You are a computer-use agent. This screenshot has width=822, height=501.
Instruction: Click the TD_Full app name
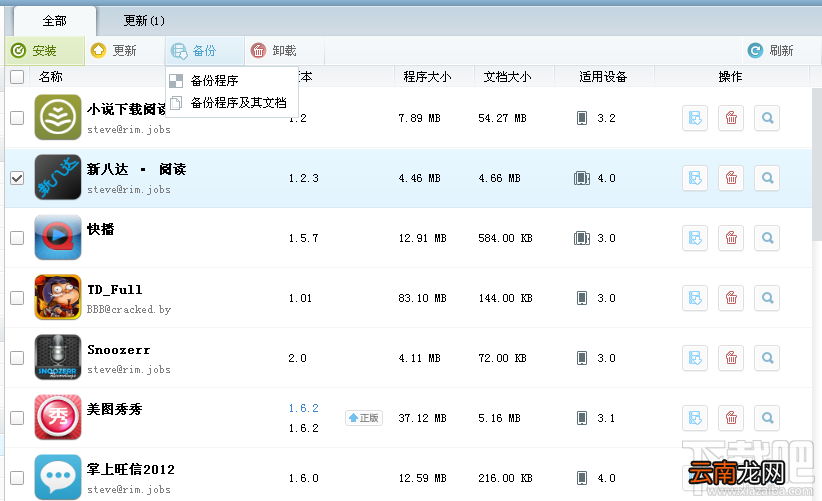coord(115,290)
